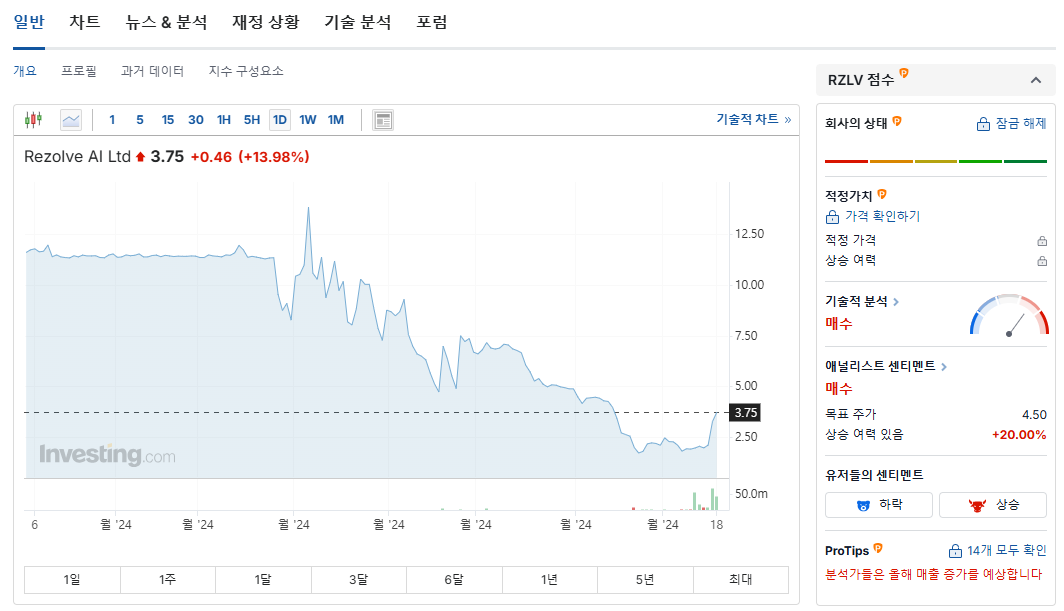Click the 매수 label under 기술적 분석

[839, 324]
